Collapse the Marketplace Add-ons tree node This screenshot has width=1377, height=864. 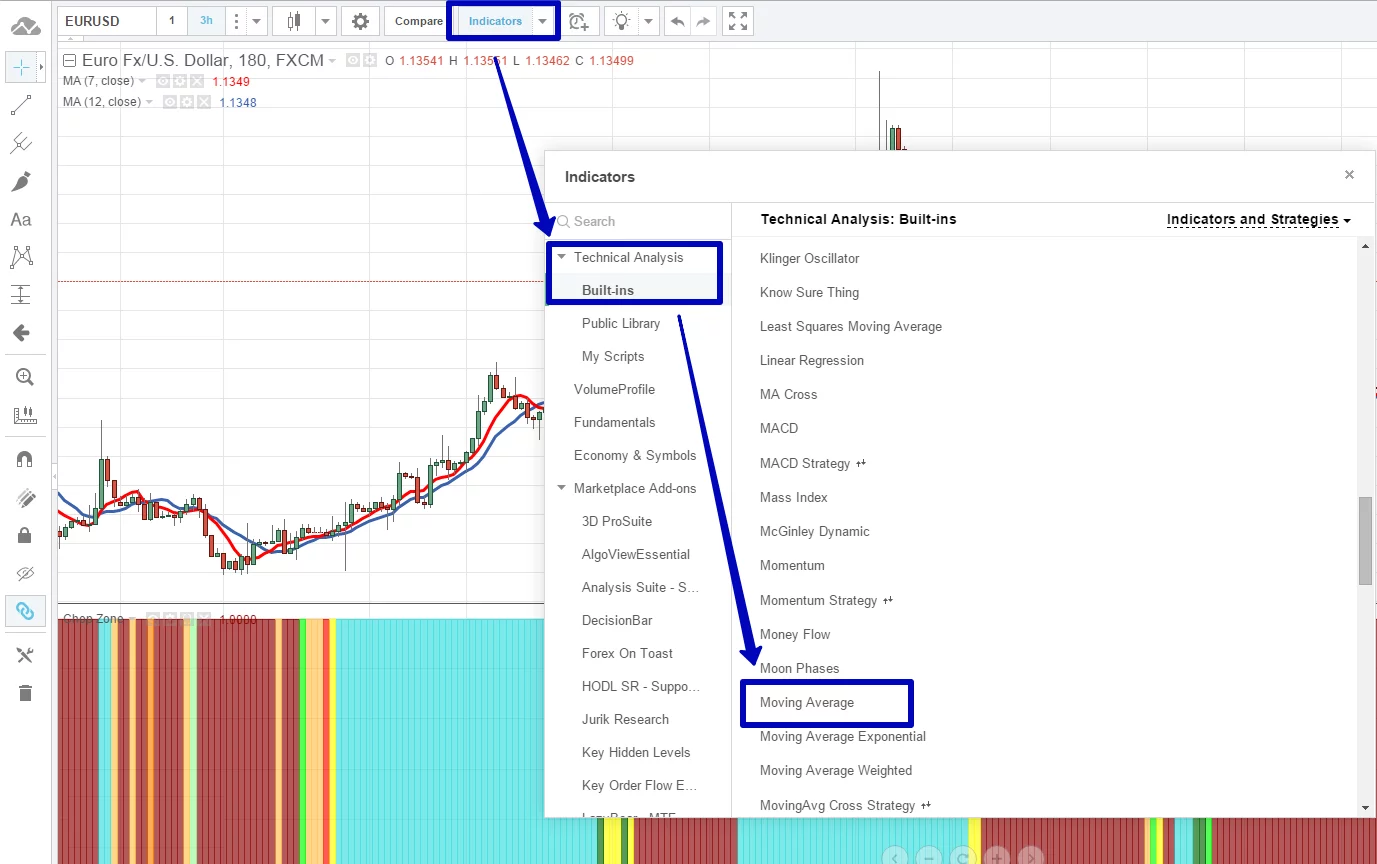(x=561, y=488)
